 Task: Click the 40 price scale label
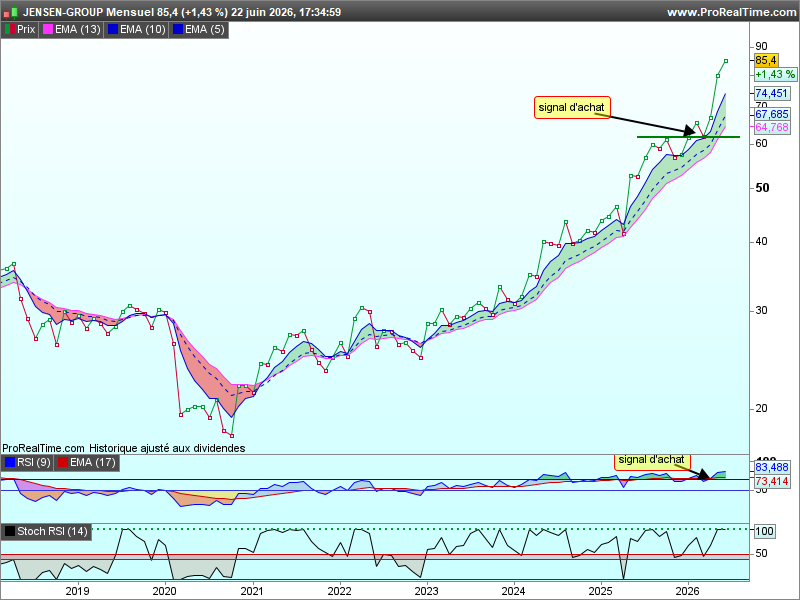[x=761, y=241]
